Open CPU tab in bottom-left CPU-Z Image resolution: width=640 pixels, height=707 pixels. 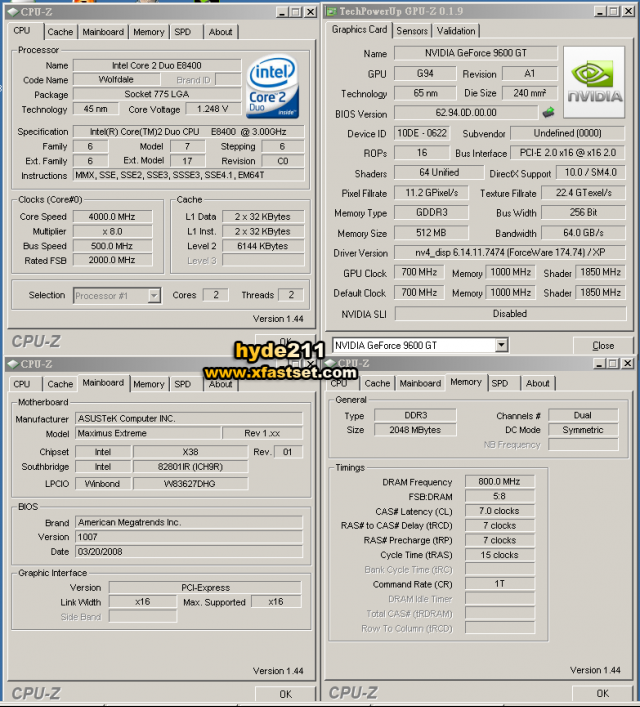[x=22, y=384]
